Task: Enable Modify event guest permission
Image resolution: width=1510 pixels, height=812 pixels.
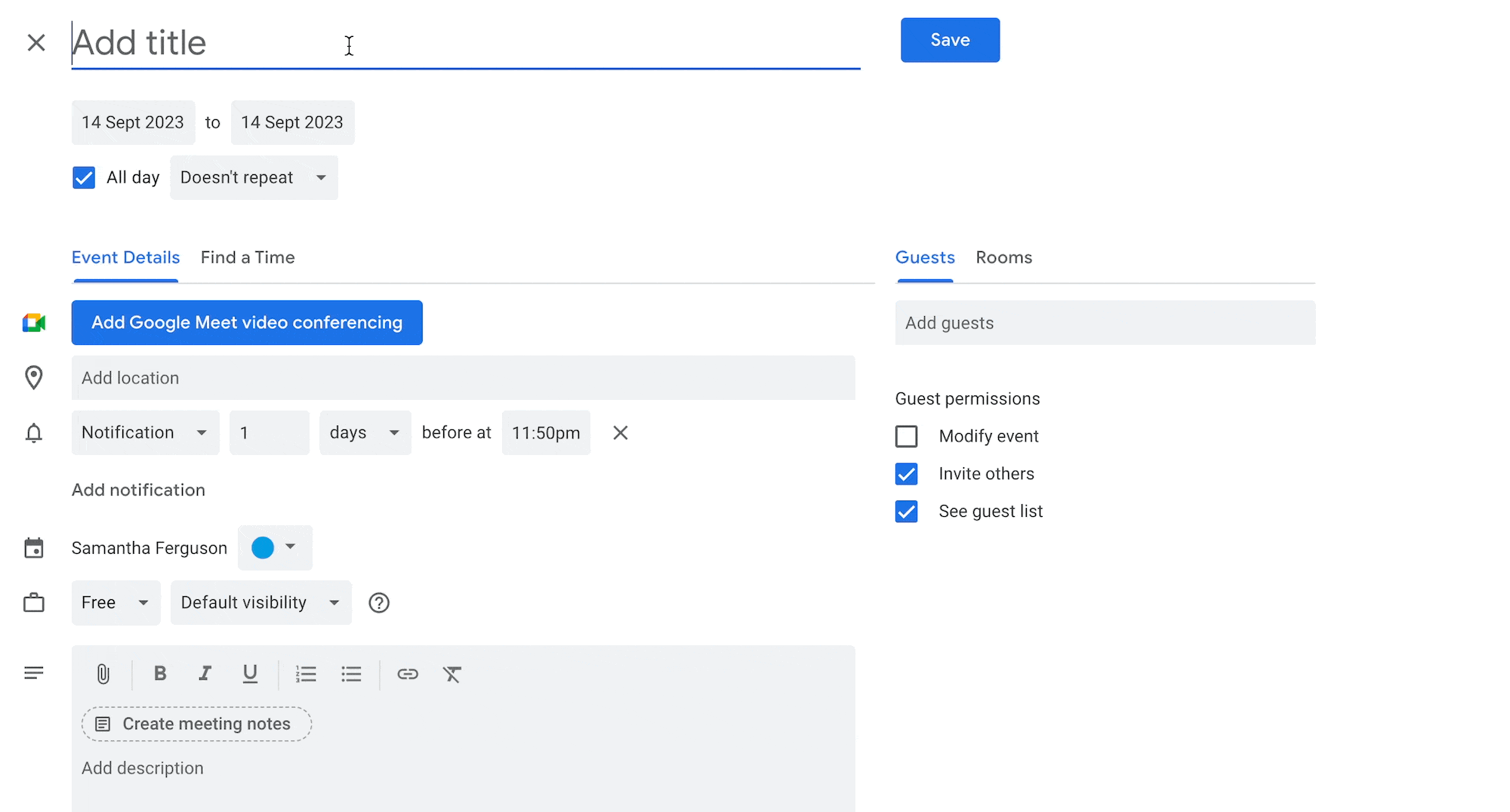Action: [x=906, y=436]
